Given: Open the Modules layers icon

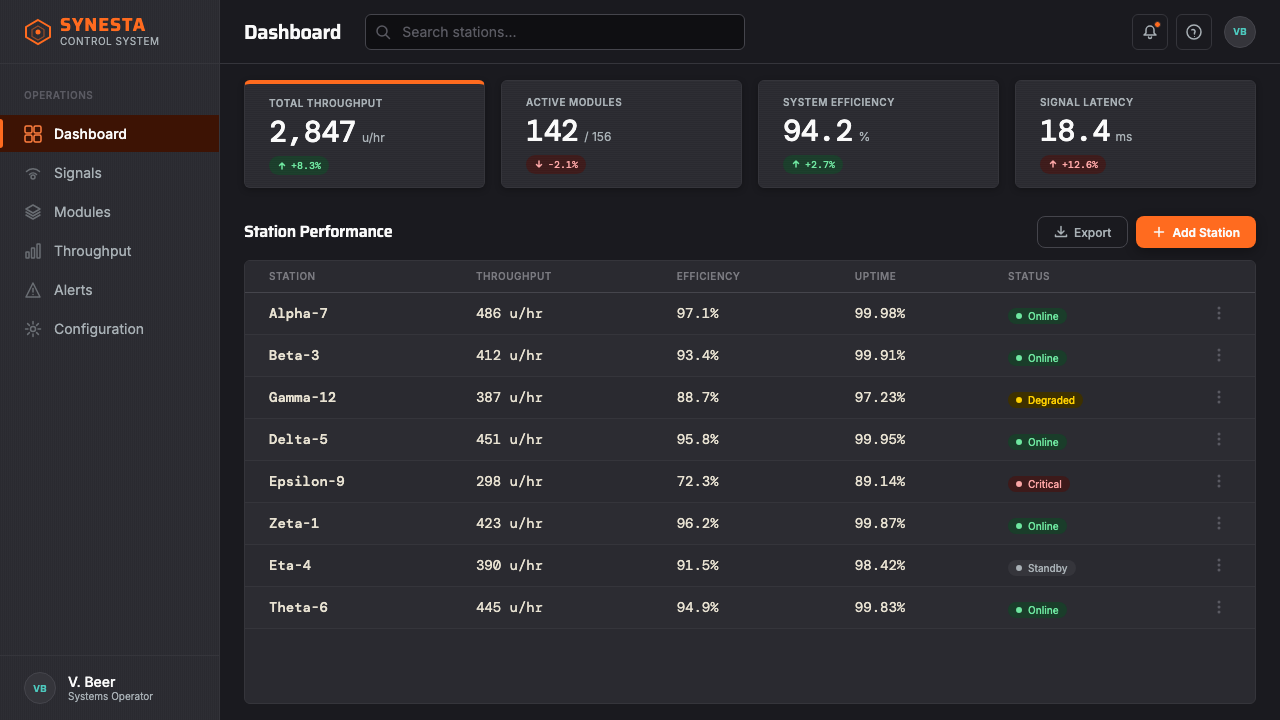Looking at the screenshot, I should (33, 212).
